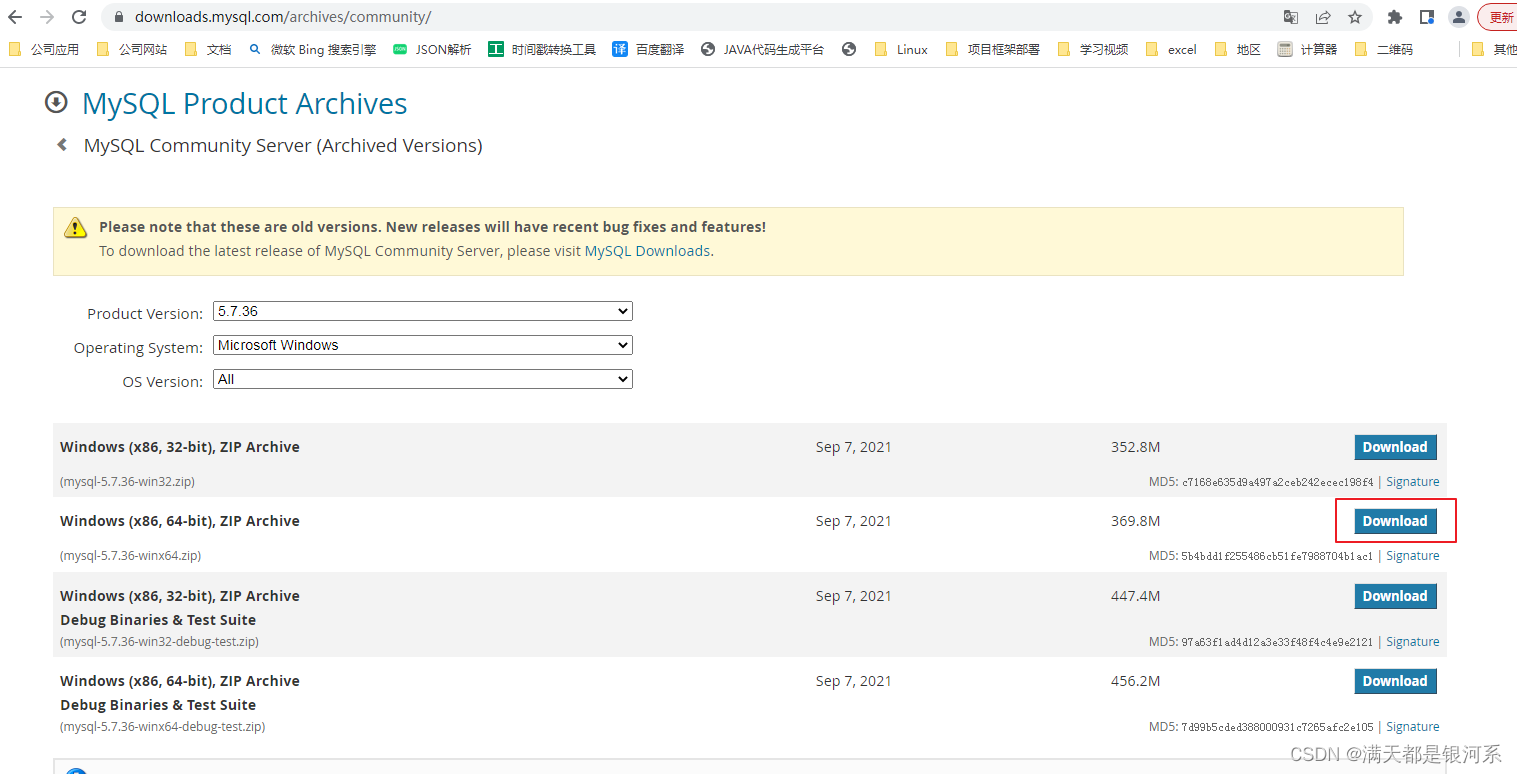1517x774 pixels.
Task: Click the download circle icon beside page title
Action: [x=56, y=102]
